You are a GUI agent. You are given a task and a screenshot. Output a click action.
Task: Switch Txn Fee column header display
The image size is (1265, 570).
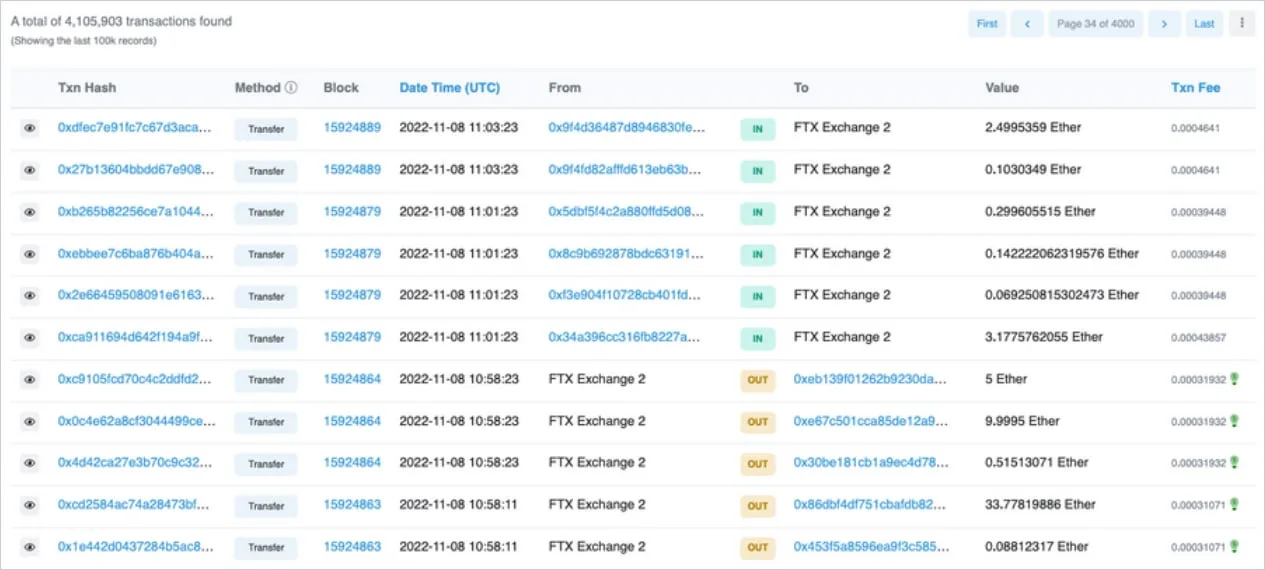click(1196, 88)
